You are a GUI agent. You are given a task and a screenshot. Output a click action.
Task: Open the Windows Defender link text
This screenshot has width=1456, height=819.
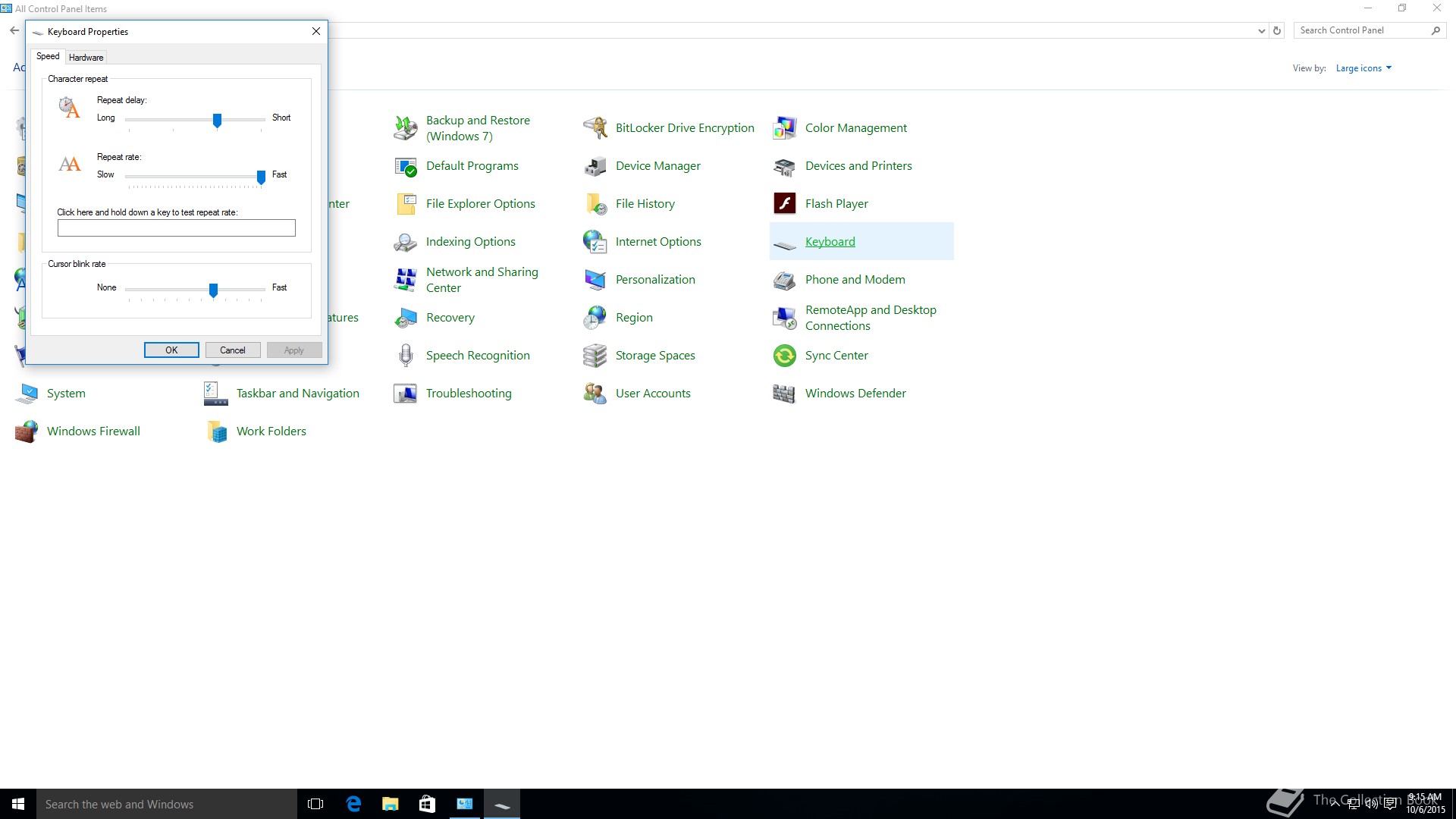click(x=855, y=394)
